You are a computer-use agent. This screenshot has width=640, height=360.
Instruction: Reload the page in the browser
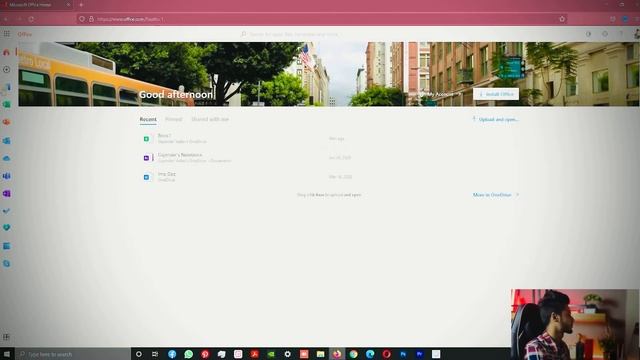coord(31,19)
